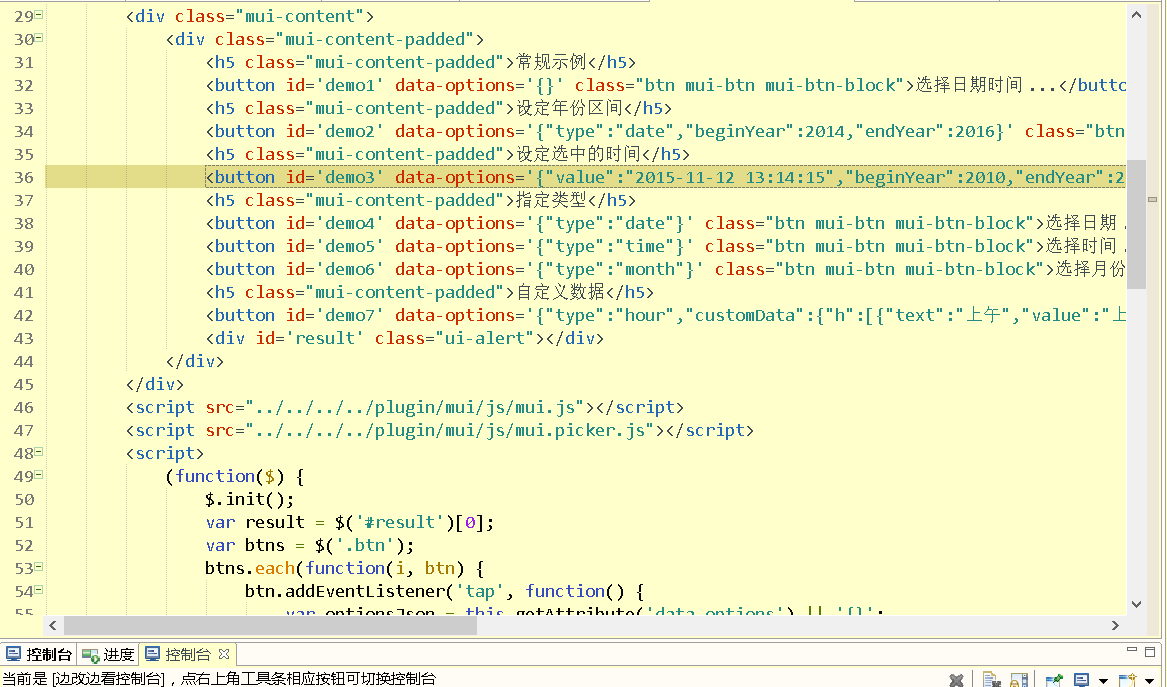
Task: Click the 'tap' event string on line 54
Action: (479, 592)
